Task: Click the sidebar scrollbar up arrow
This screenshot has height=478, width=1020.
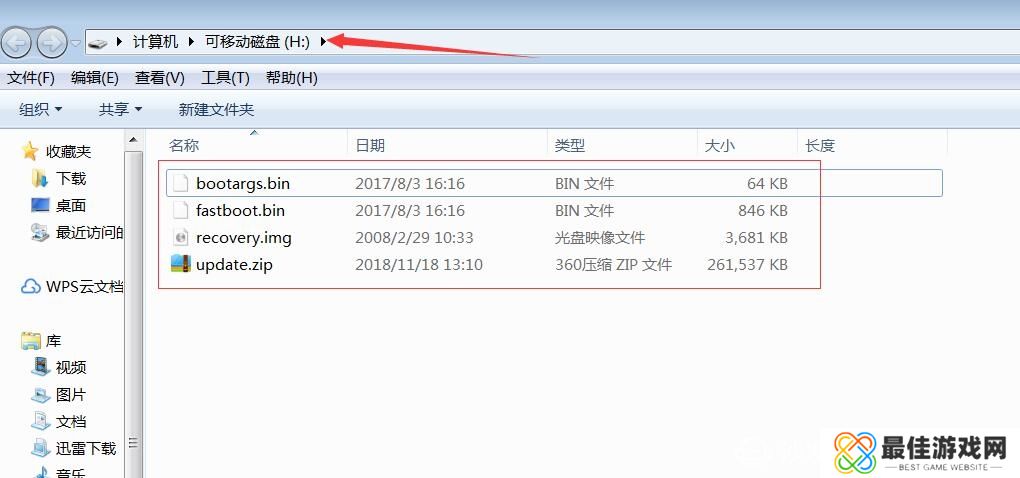Action: pos(133,140)
